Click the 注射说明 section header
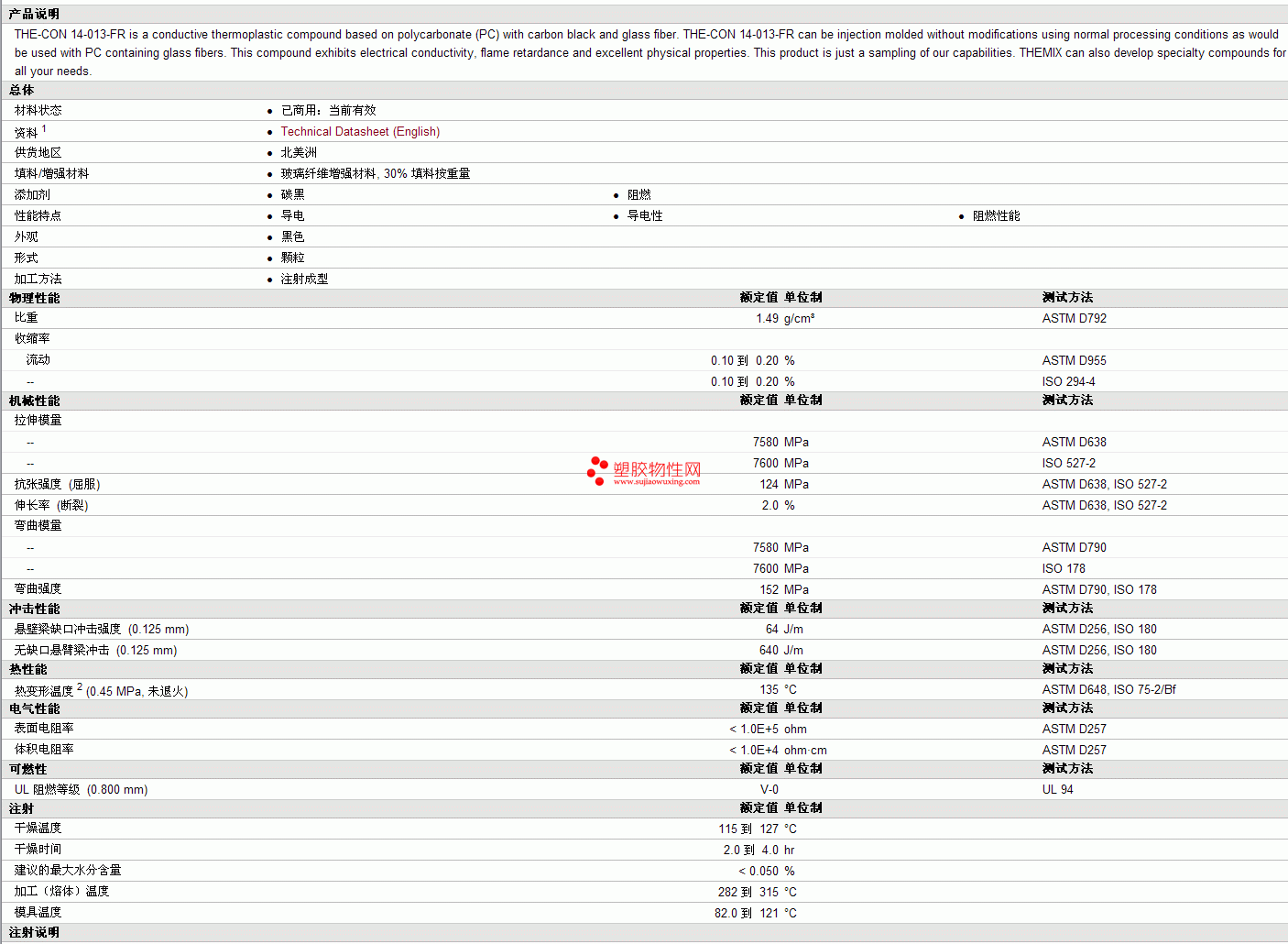This screenshot has width=1288, height=944. coord(35,932)
